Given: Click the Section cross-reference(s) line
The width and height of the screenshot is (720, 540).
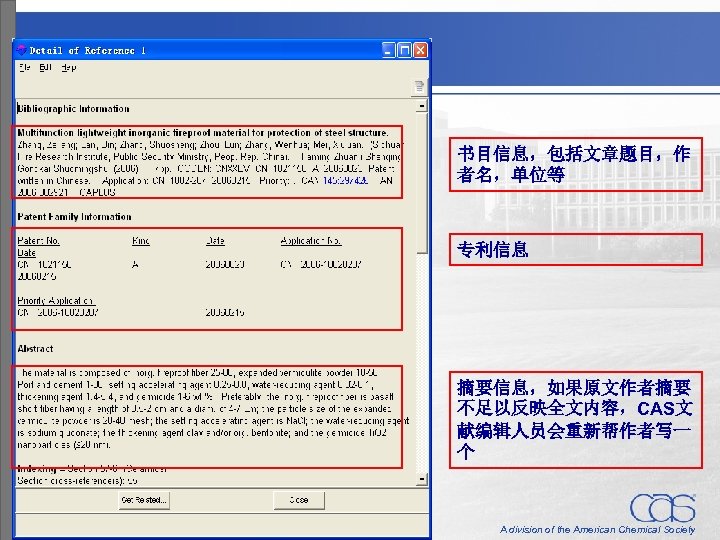Looking at the screenshot, I should (x=77, y=481).
